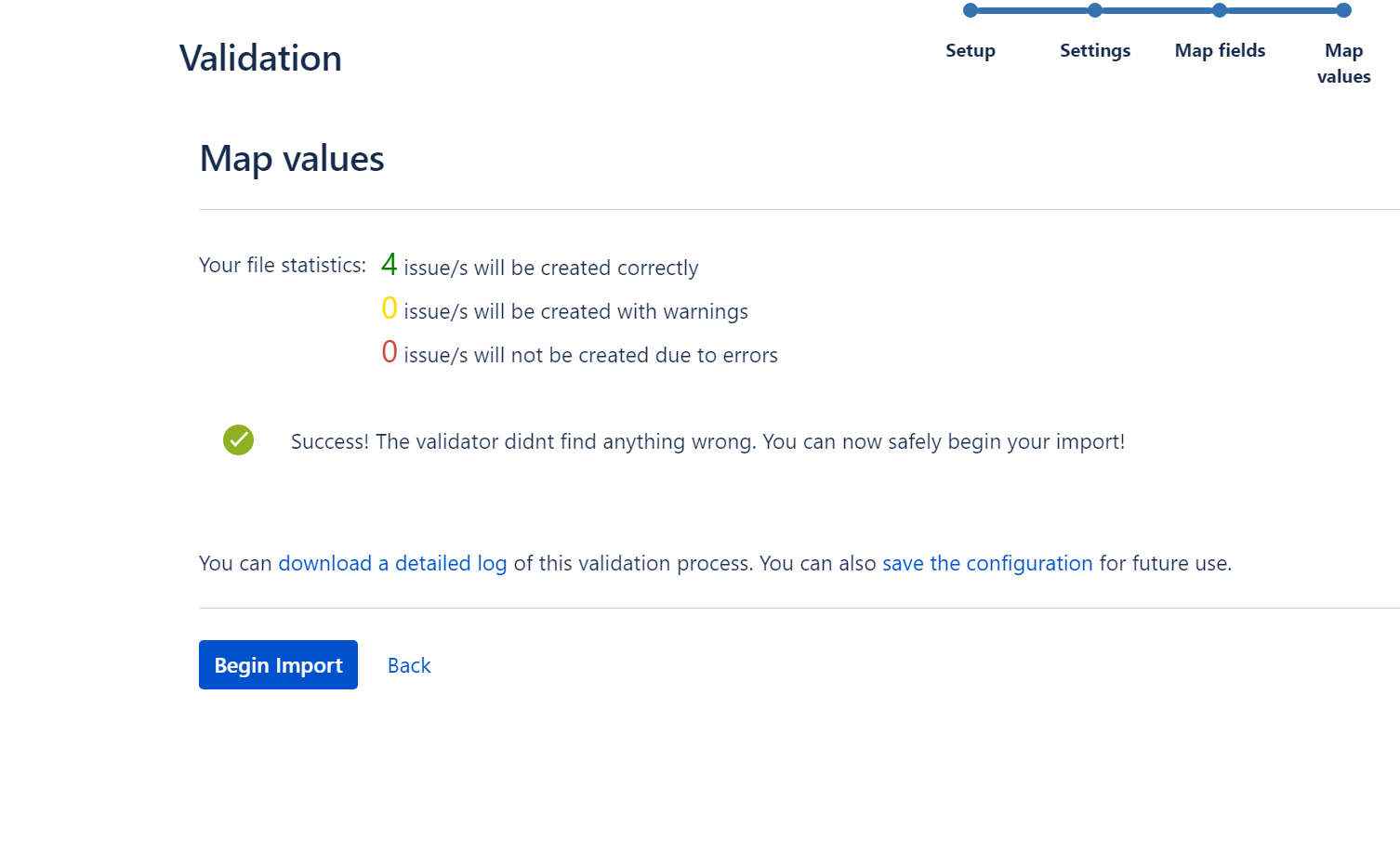Select the Setup step in progress tracker
The height and width of the screenshot is (852, 1400).
(x=971, y=50)
